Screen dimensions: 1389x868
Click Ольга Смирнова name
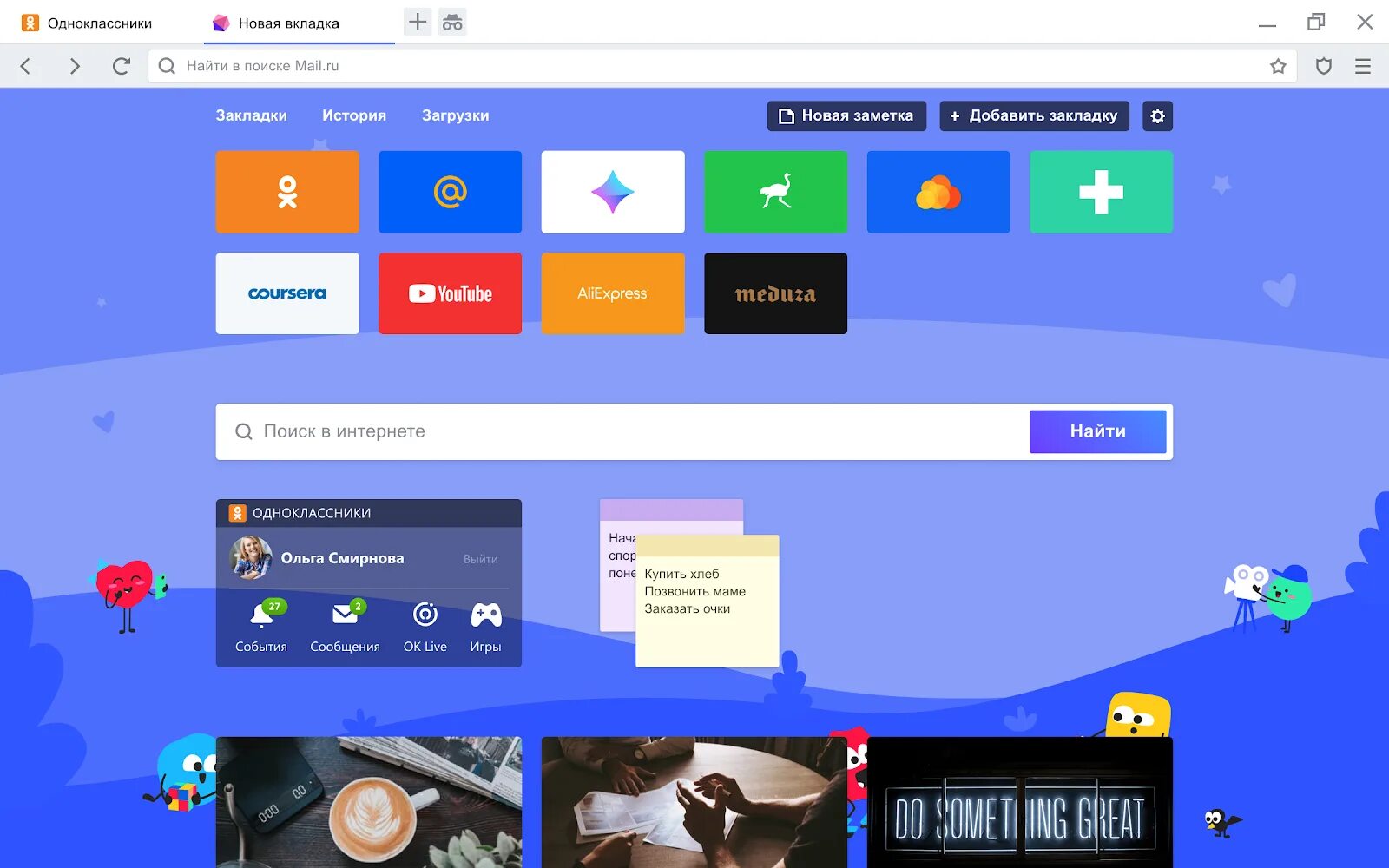point(342,558)
